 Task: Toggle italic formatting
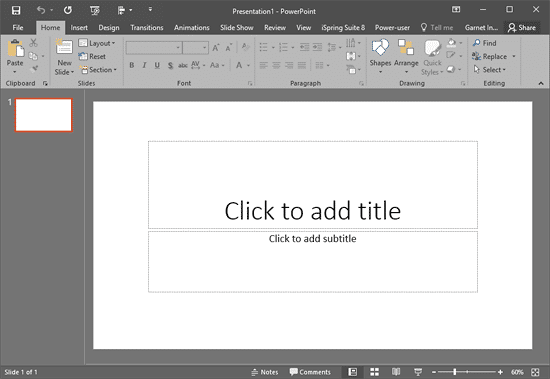144,65
